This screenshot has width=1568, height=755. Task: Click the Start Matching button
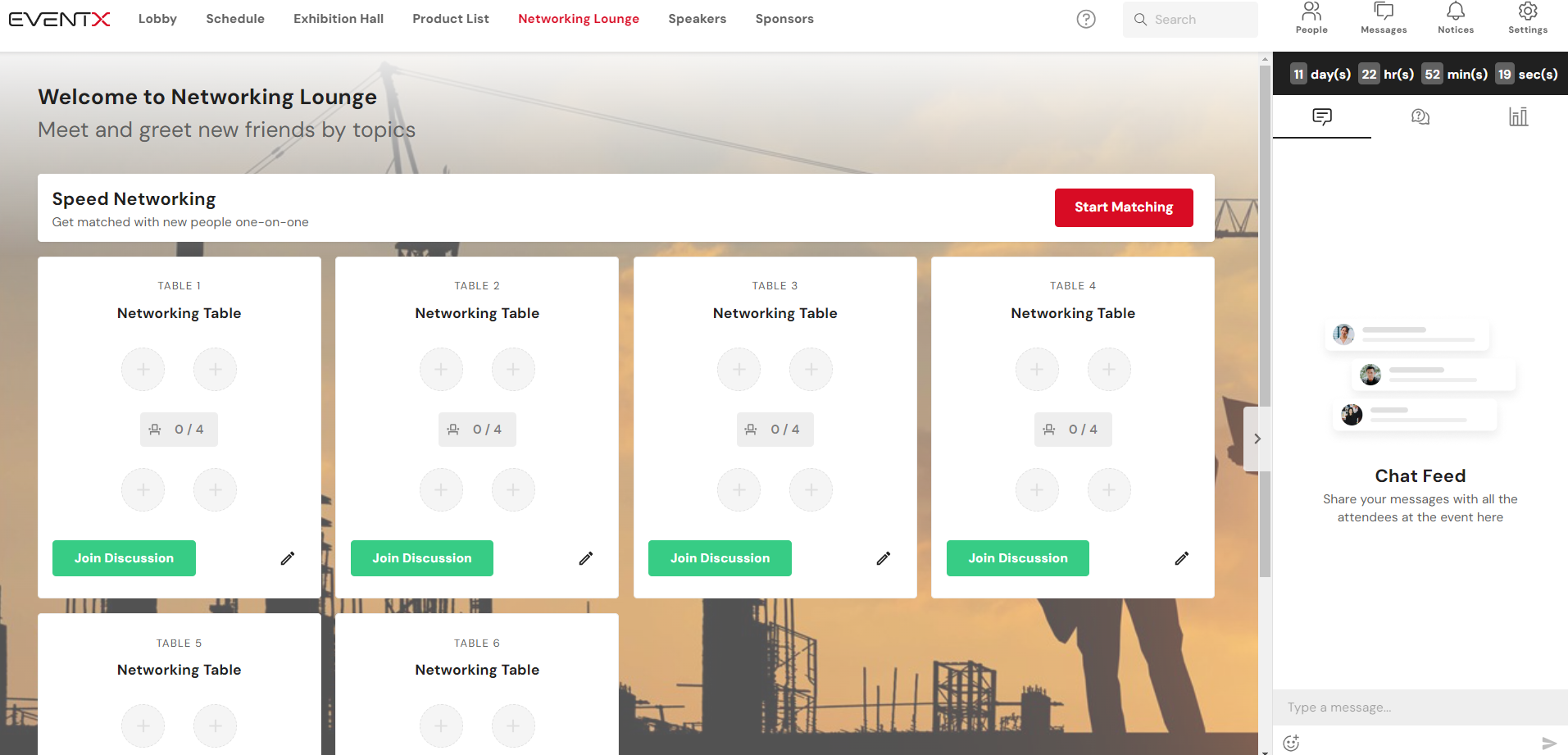[1124, 207]
